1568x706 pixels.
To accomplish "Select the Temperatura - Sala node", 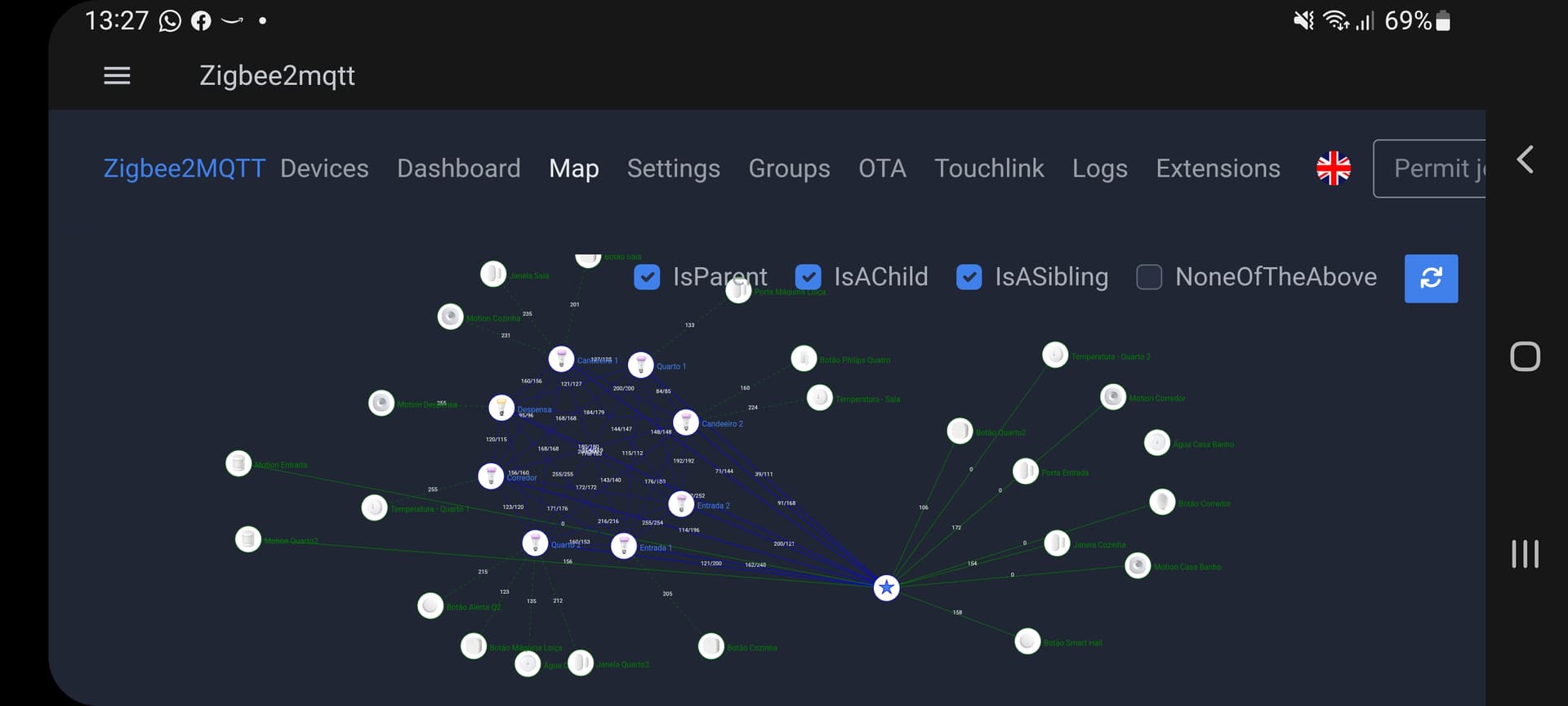I will tap(820, 398).
